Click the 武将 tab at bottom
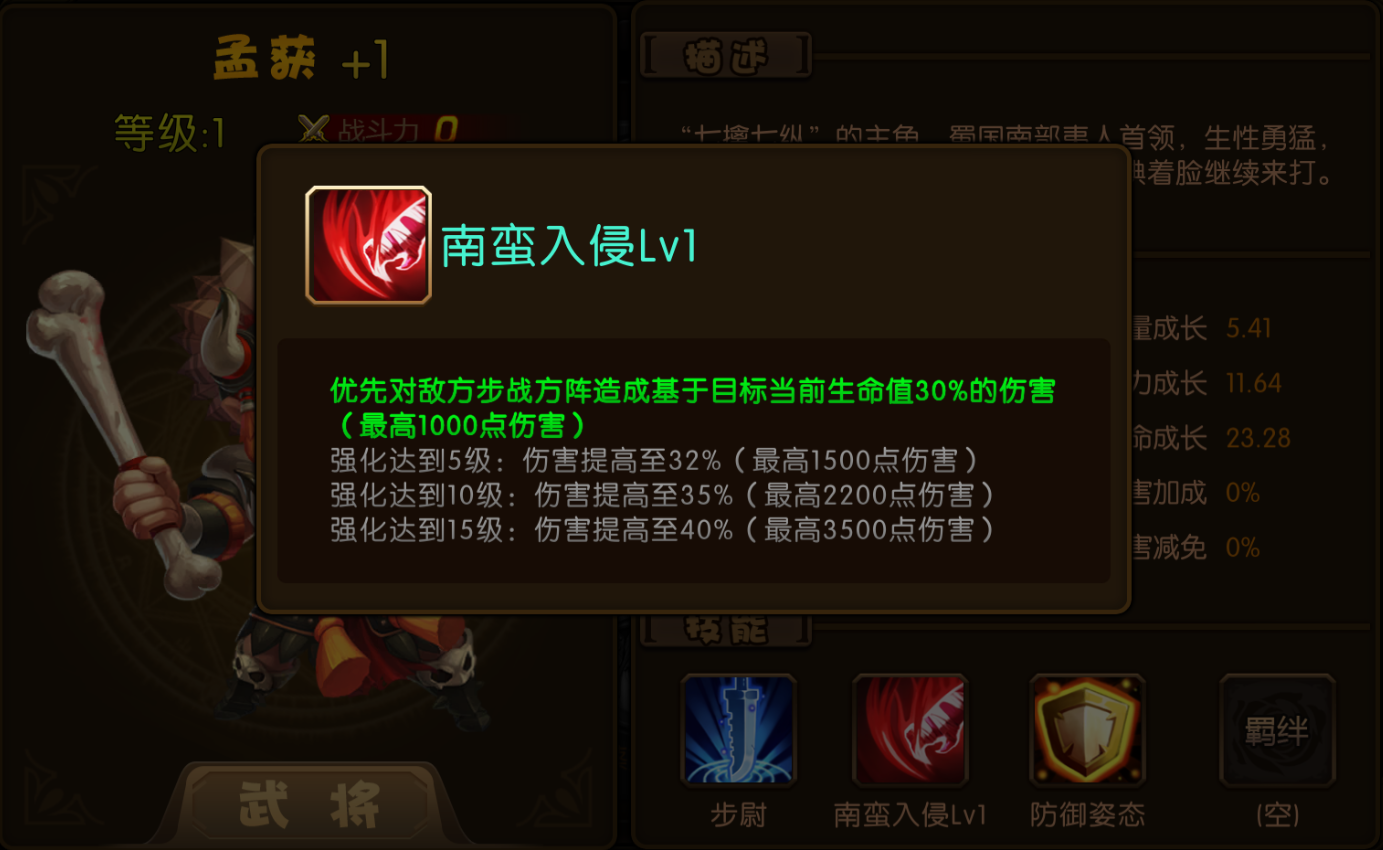Image resolution: width=1383 pixels, height=850 pixels. click(x=310, y=803)
